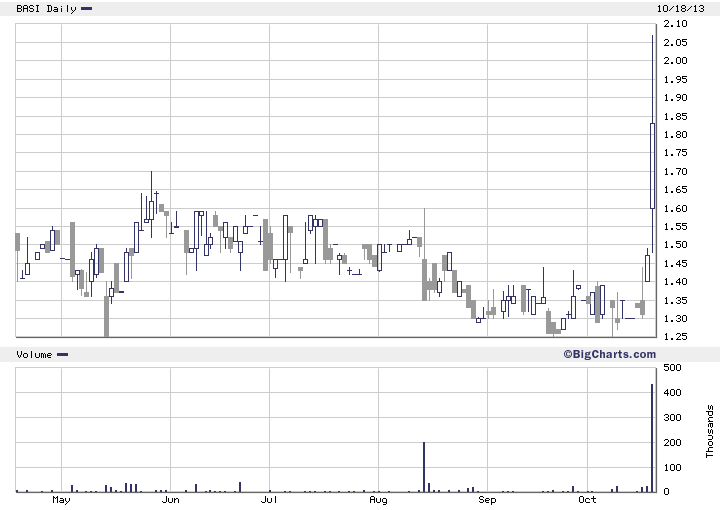Image resolution: width=720 pixels, height=510 pixels.
Task: Click the 100 volume axis label
Action: tap(673, 467)
